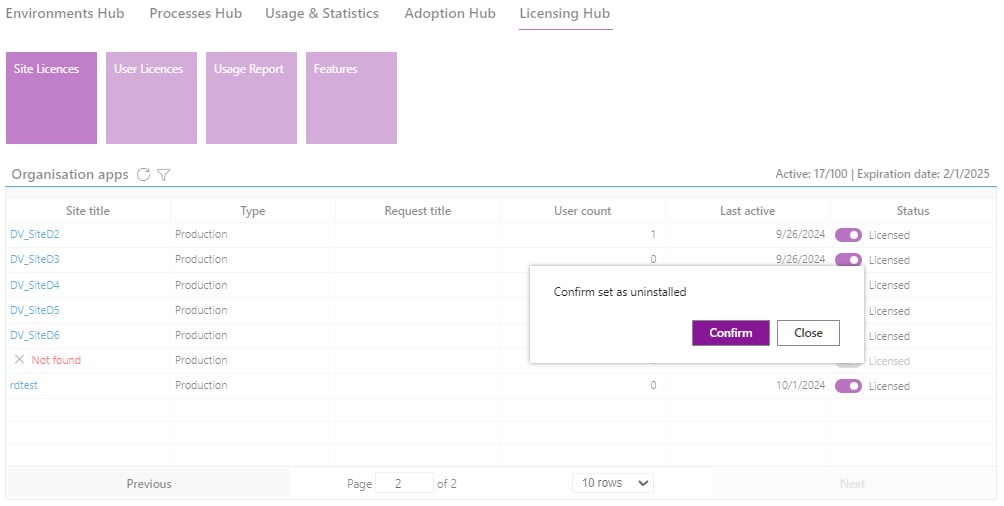
Task: Open the Organisation apps filter
Action: tap(163, 174)
